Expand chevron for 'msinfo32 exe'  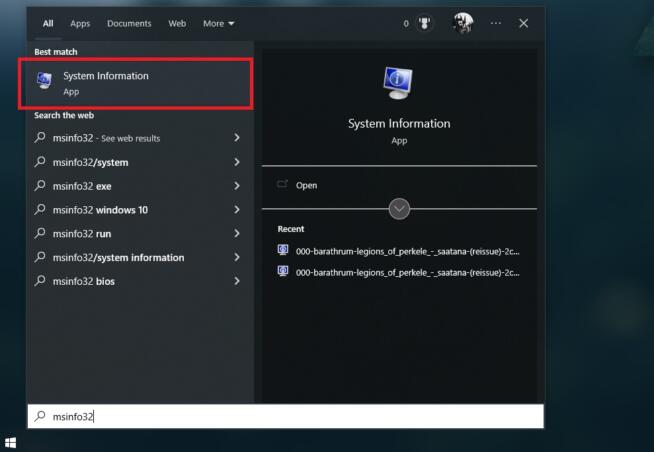tap(237, 186)
